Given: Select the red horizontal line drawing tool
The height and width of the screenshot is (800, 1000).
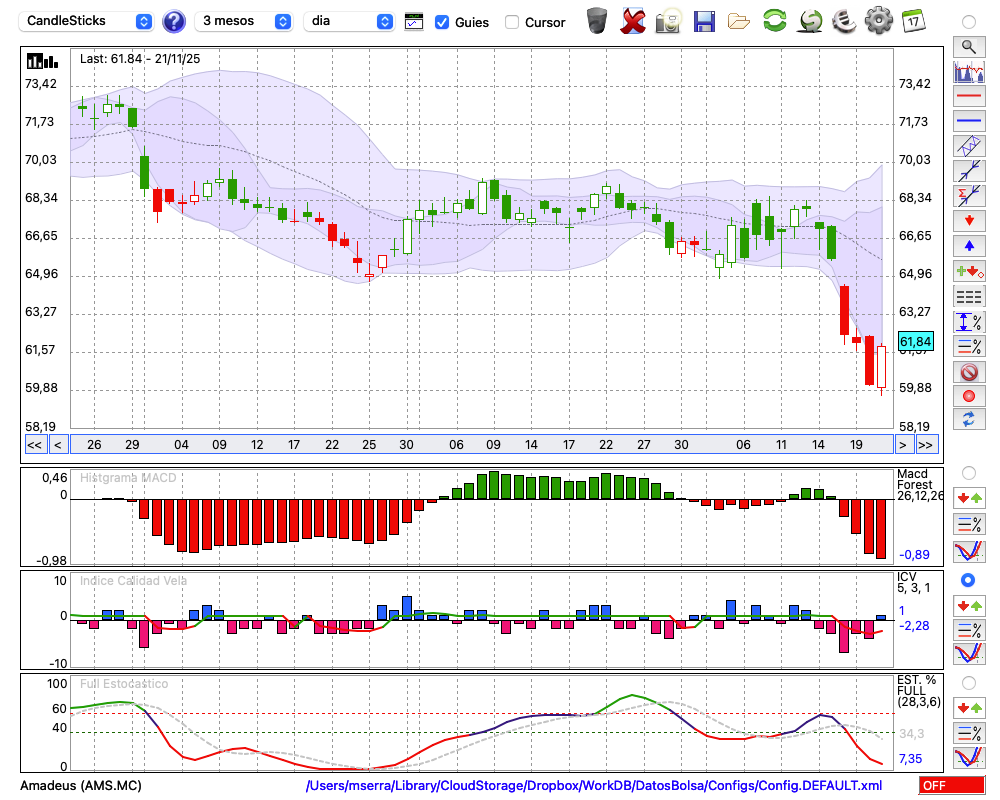Looking at the screenshot, I should tap(968, 97).
